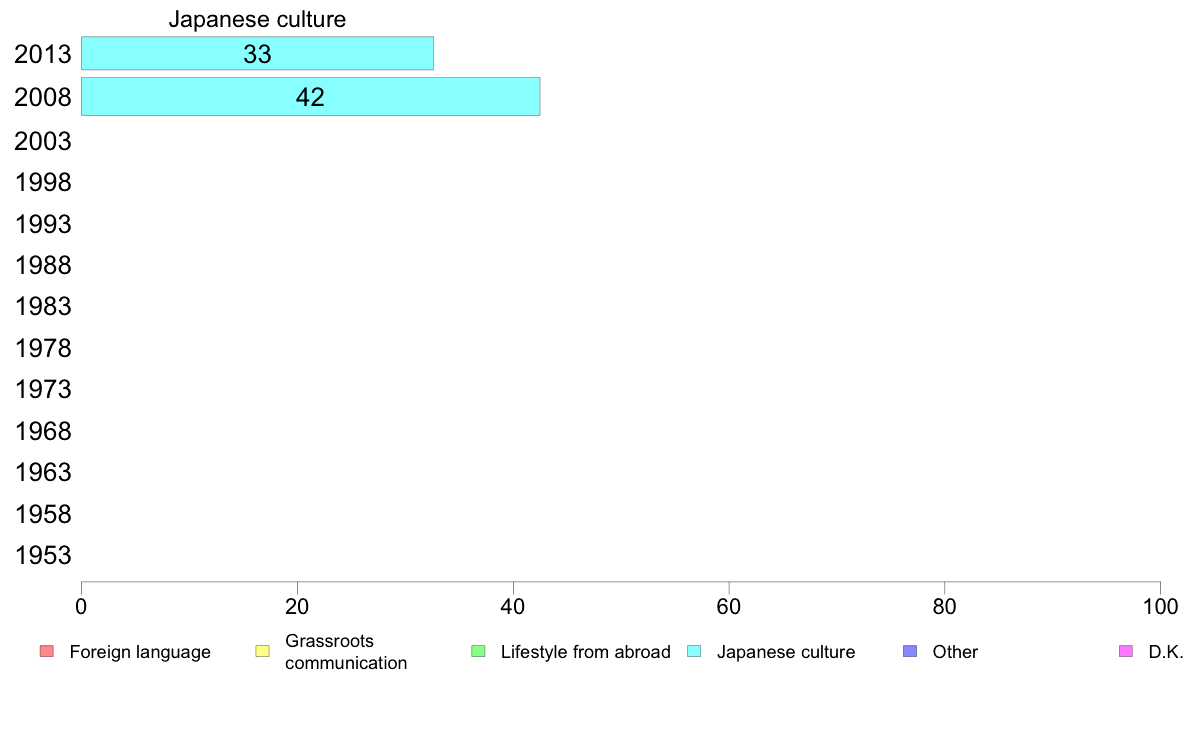Click the Foreign language red legend swatch
The height and width of the screenshot is (736, 1188).
pyautogui.click(x=47, y=651)
